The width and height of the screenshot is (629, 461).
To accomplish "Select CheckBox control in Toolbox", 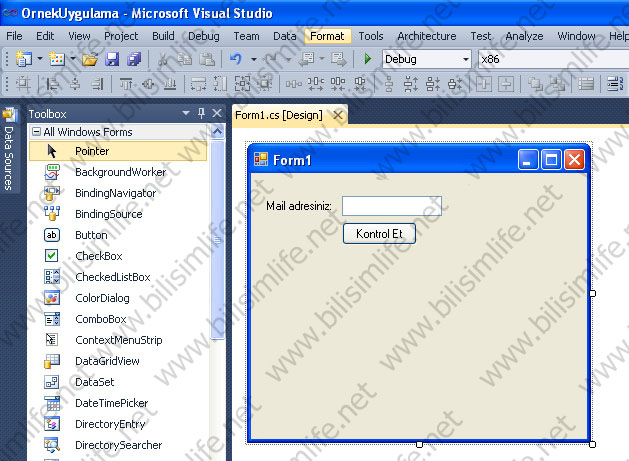I will [118, 256].
